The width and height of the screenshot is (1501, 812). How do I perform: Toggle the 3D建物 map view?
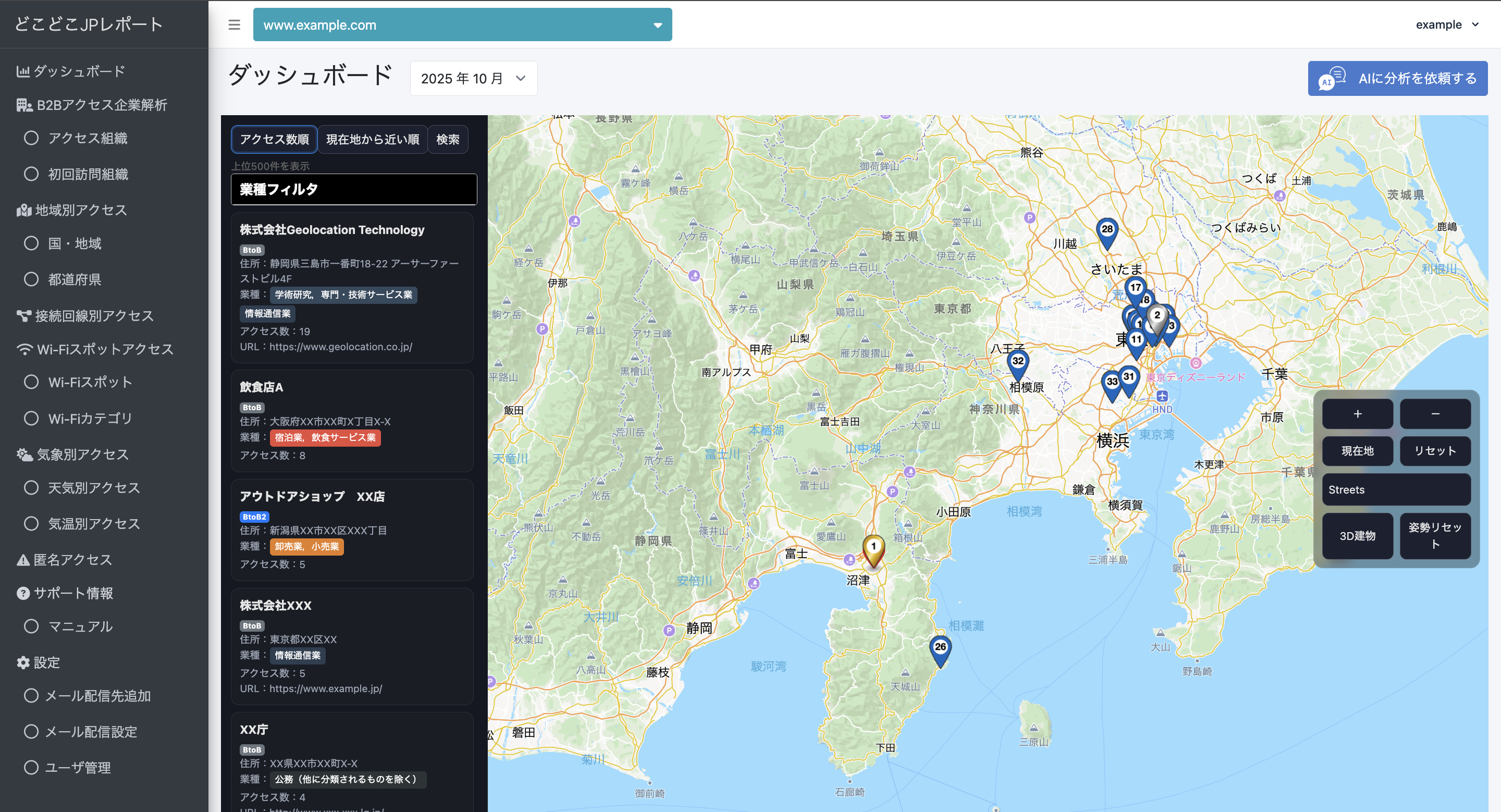point(1357,536)
